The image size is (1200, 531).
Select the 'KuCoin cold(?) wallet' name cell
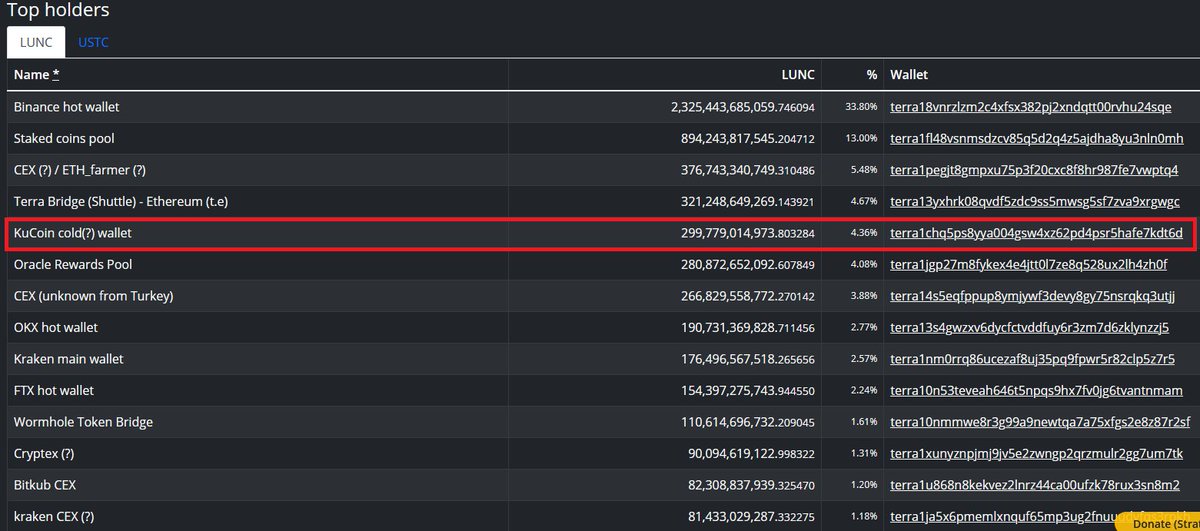coord(73,233)
